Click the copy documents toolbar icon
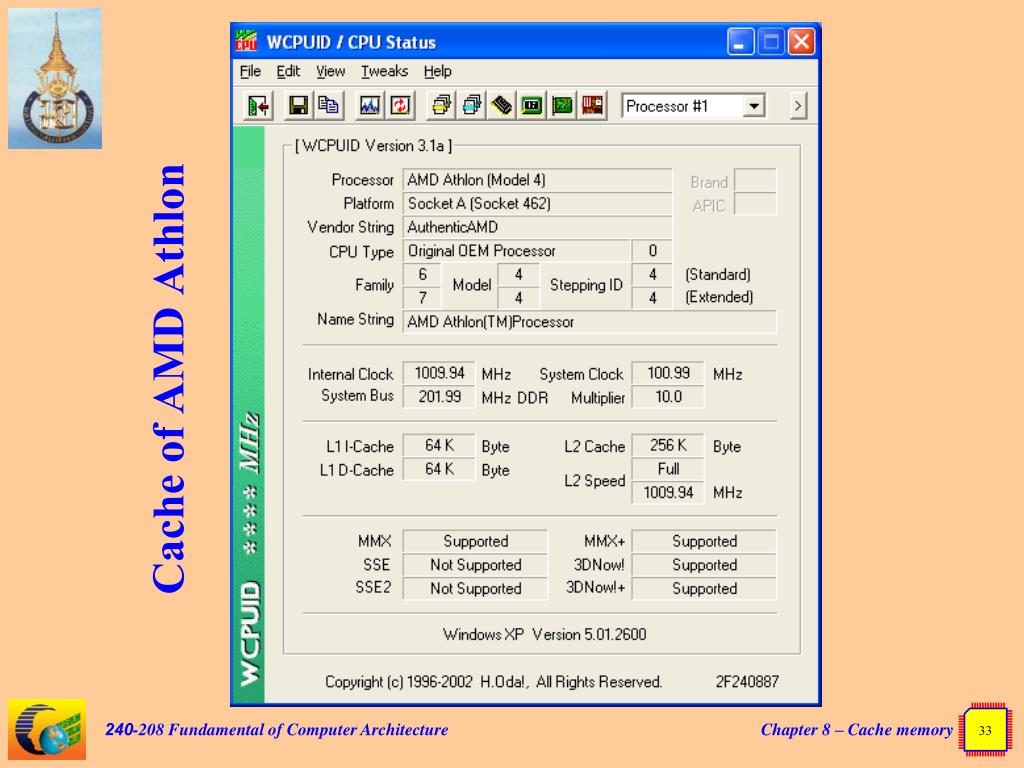This screenshot has height=768, width=1024. click(x=328, y=106)
